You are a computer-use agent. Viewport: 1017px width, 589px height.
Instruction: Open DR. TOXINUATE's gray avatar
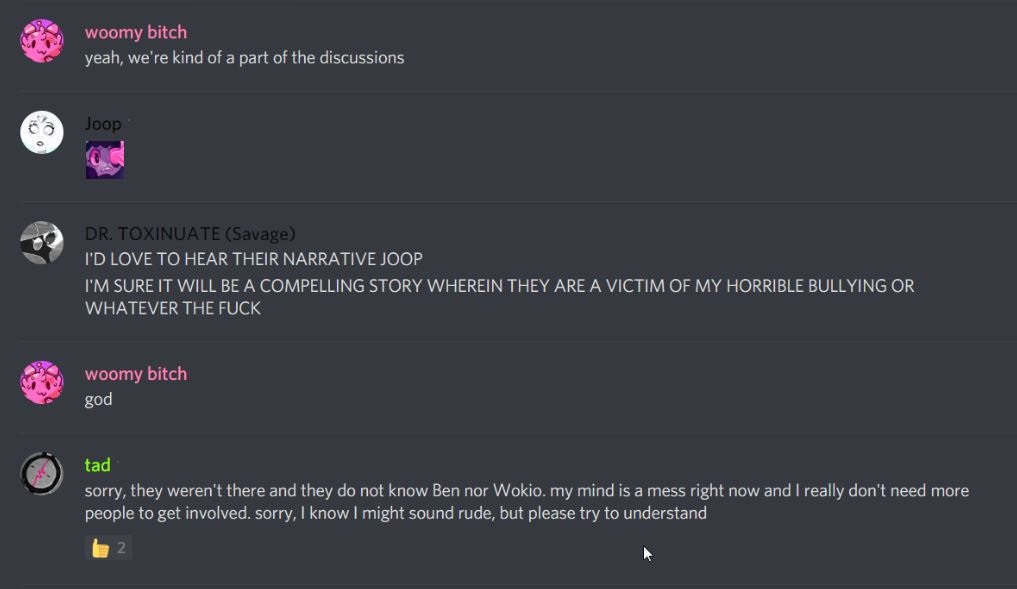tap(42, 243)
